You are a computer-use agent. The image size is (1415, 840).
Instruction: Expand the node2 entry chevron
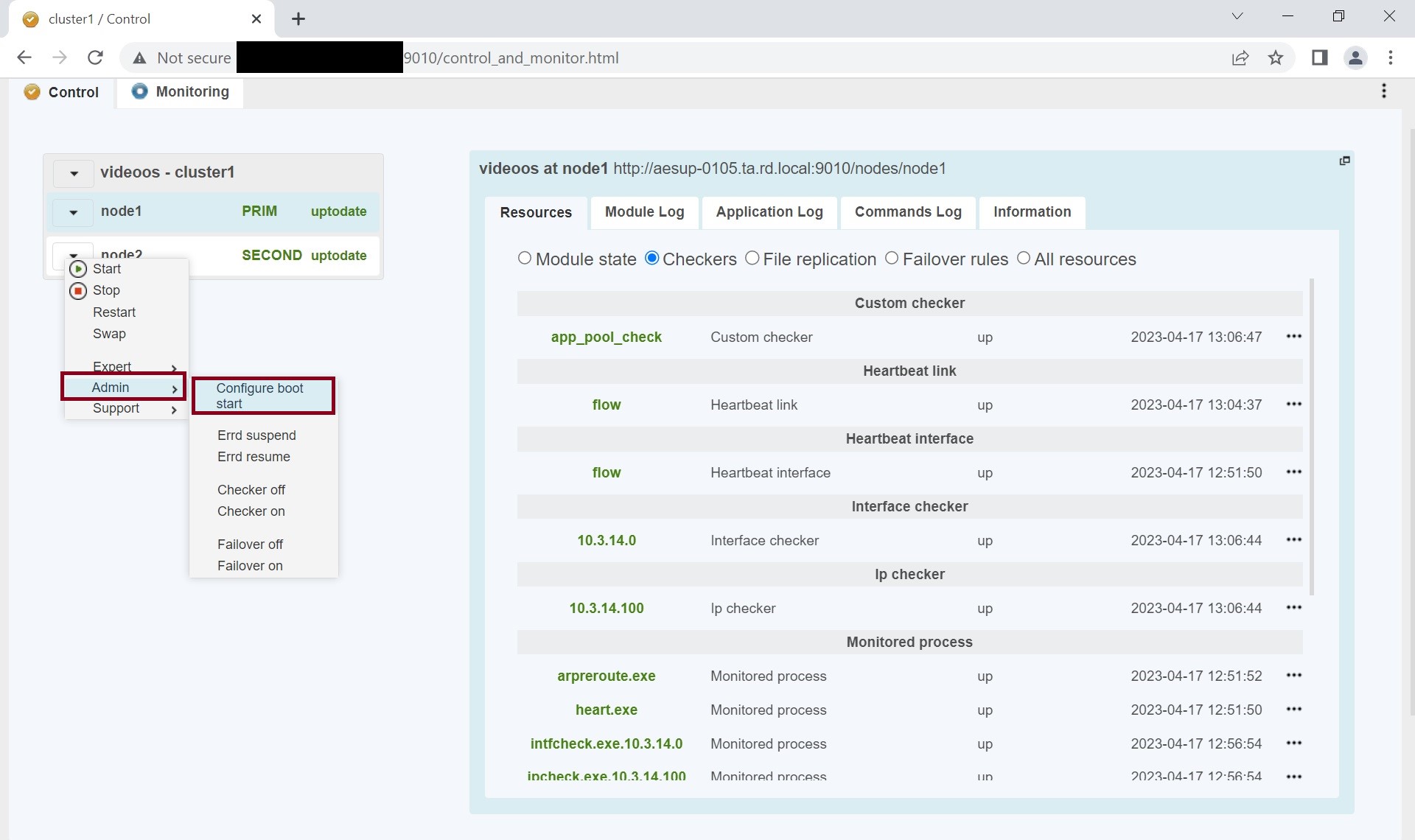pos(72,254)
